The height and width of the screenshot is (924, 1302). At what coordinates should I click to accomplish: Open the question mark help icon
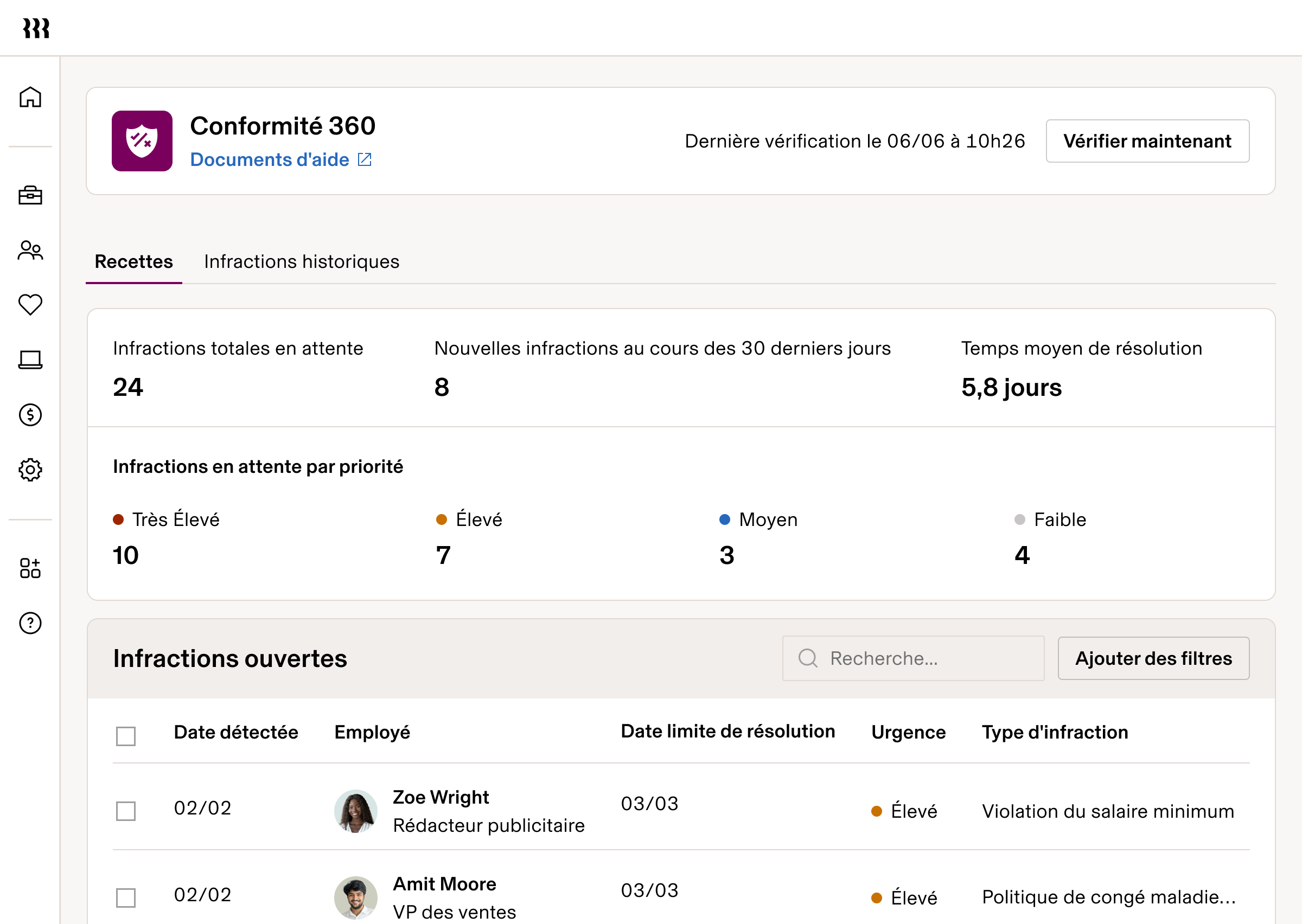coord(30,623)
